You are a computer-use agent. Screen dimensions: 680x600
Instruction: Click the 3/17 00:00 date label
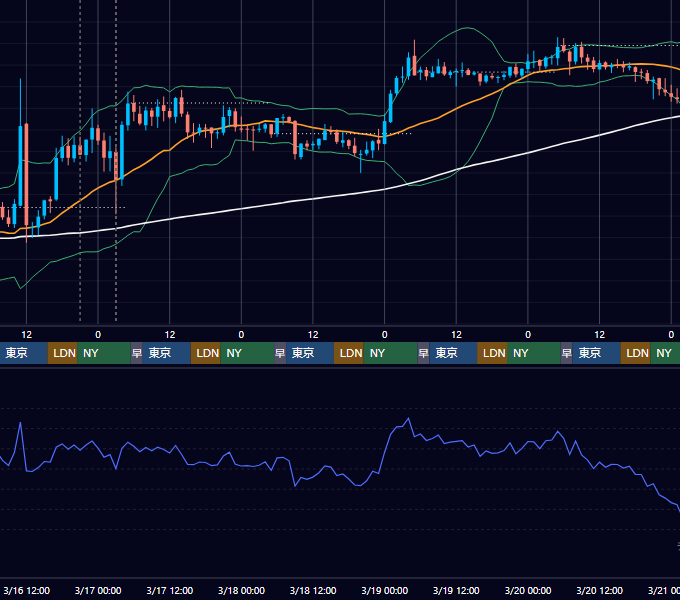[x=98, y=590]
